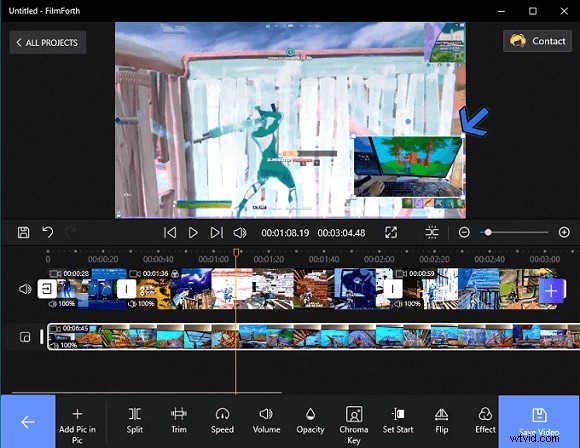
Task: Flip the selected clip
Action: click(x=442, y=421)
